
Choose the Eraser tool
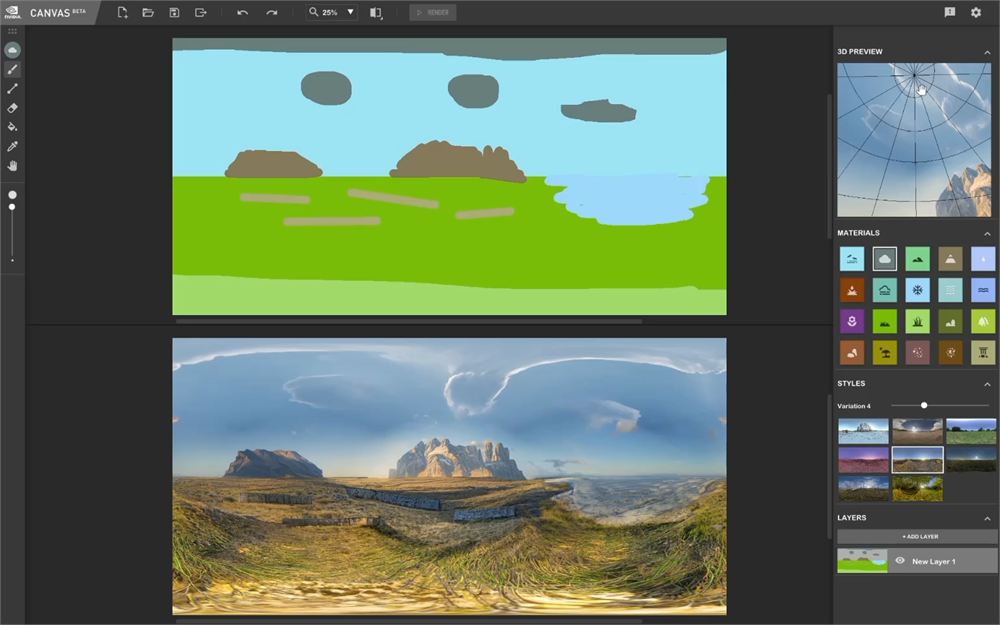12,108
